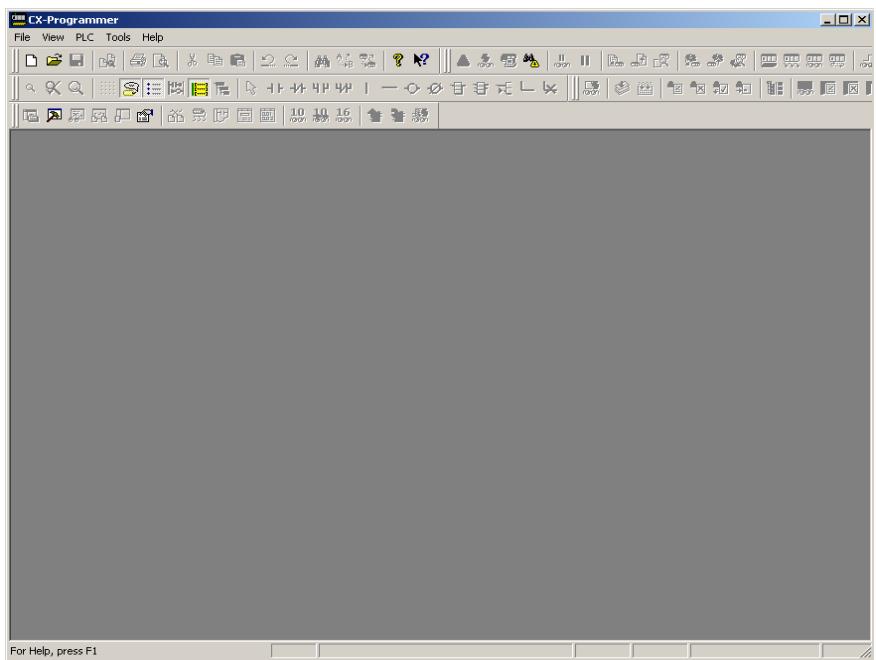
Task: Open the View menu
Action: (x=53, y=37)
